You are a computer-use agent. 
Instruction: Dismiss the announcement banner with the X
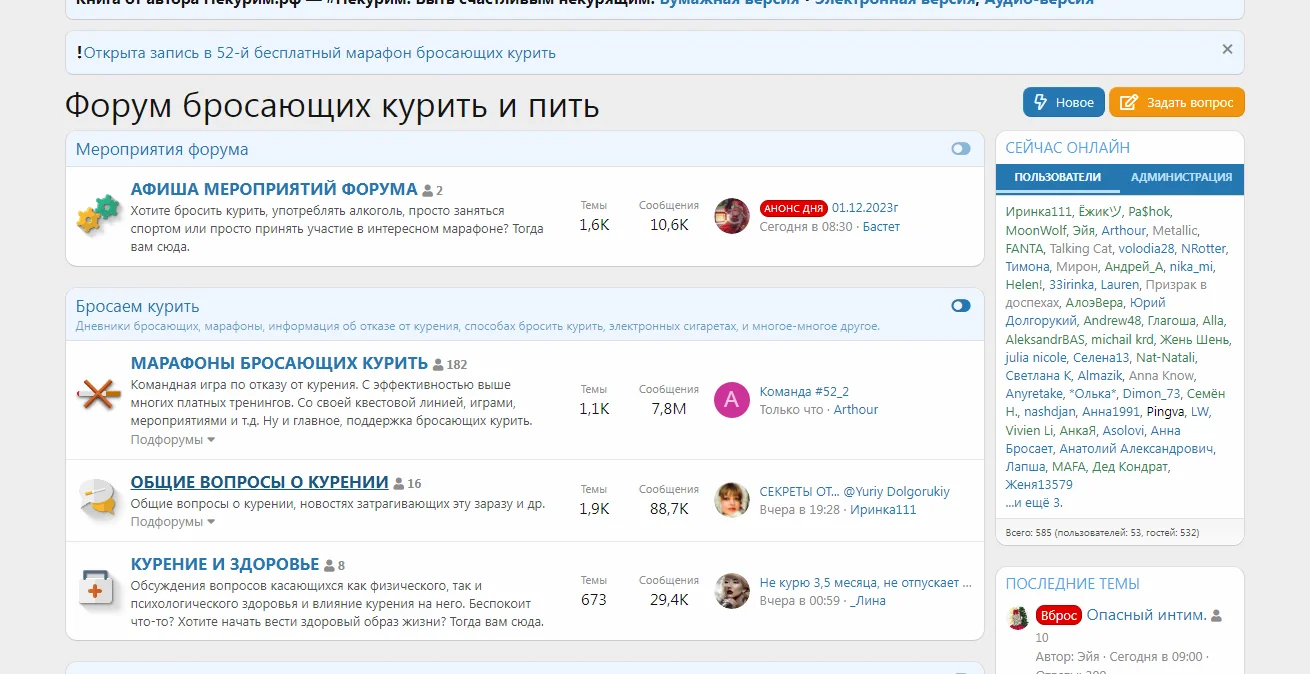coord(1227,48)
